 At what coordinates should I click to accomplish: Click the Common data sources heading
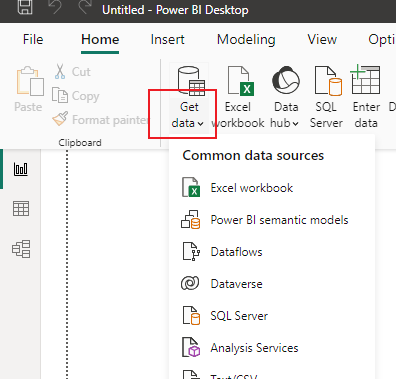pos(253,156)
